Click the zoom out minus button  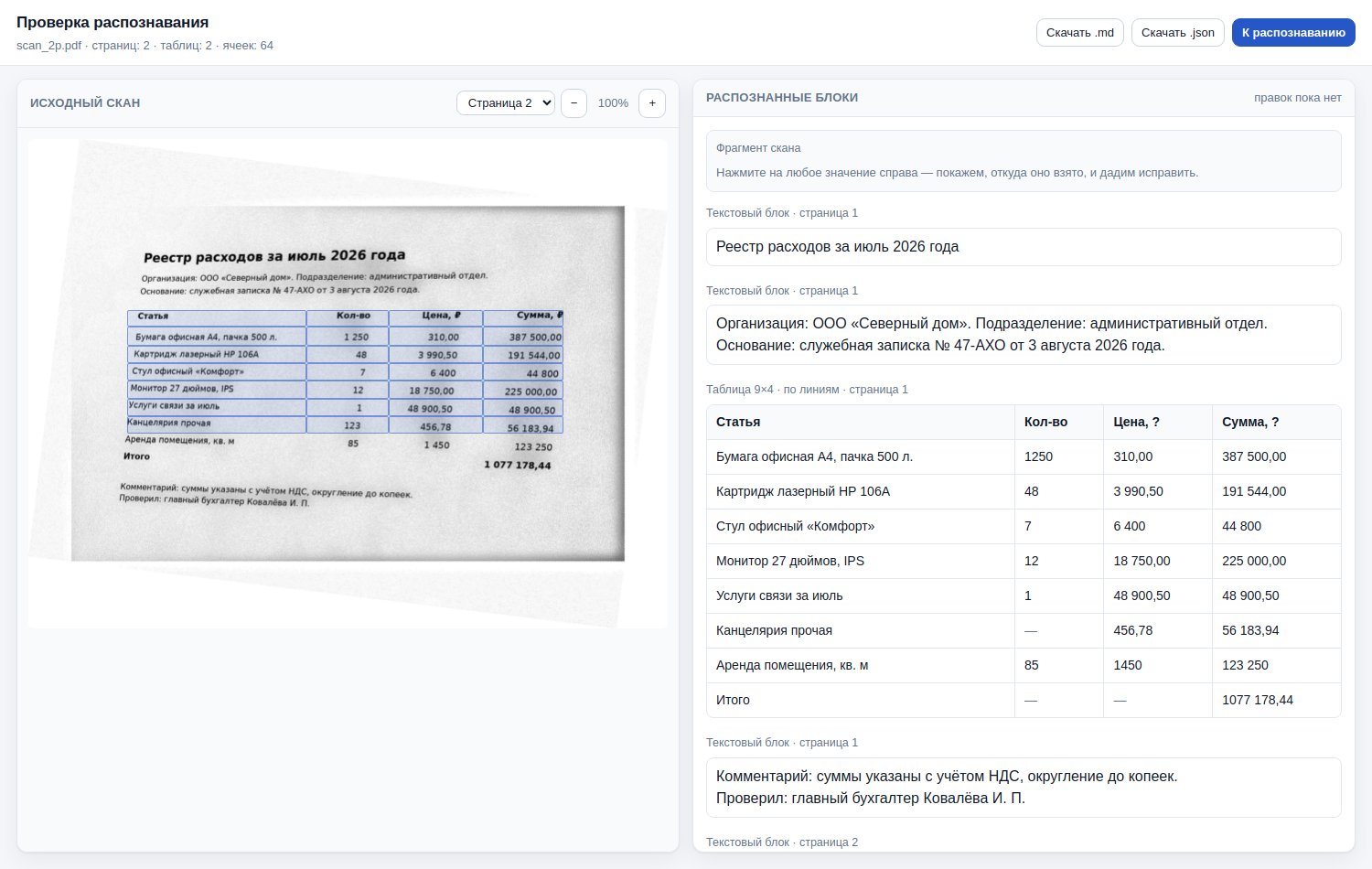coord(573,103)
